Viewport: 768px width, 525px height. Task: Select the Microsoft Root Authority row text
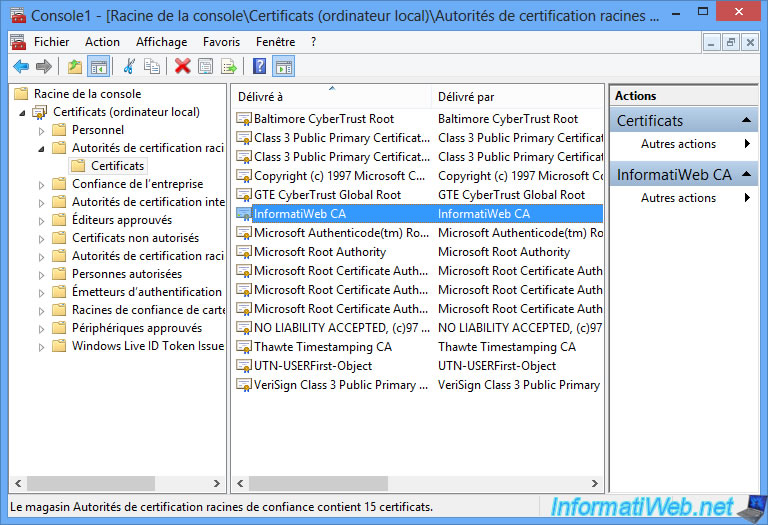[320, 252]
